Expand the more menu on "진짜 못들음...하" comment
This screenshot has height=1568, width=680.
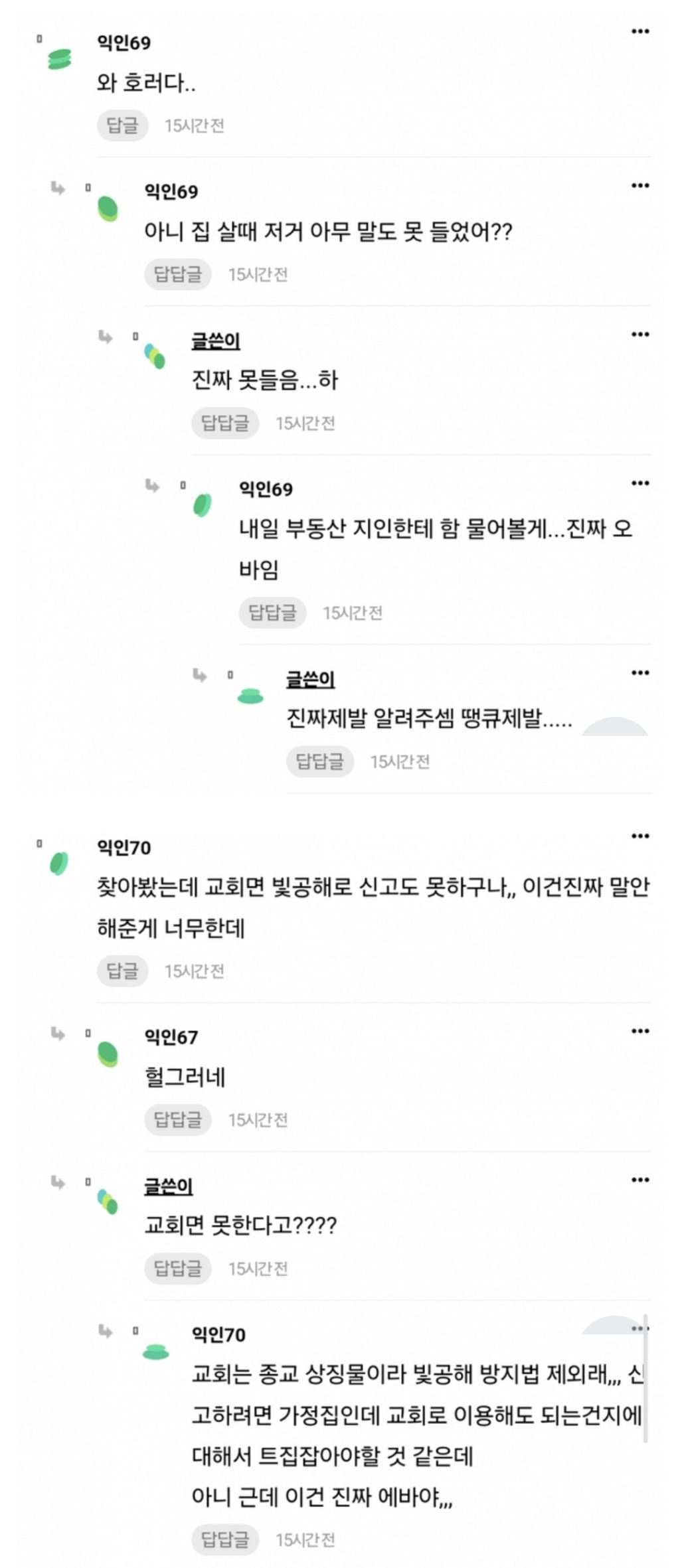[x=639, y=335]
